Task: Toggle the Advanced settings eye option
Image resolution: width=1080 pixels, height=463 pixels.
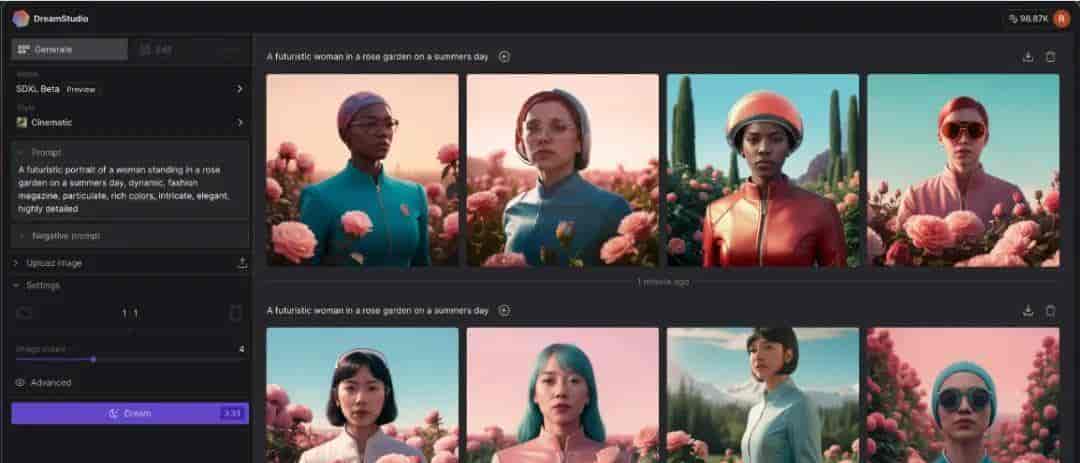Action: [x=43, y=382]
